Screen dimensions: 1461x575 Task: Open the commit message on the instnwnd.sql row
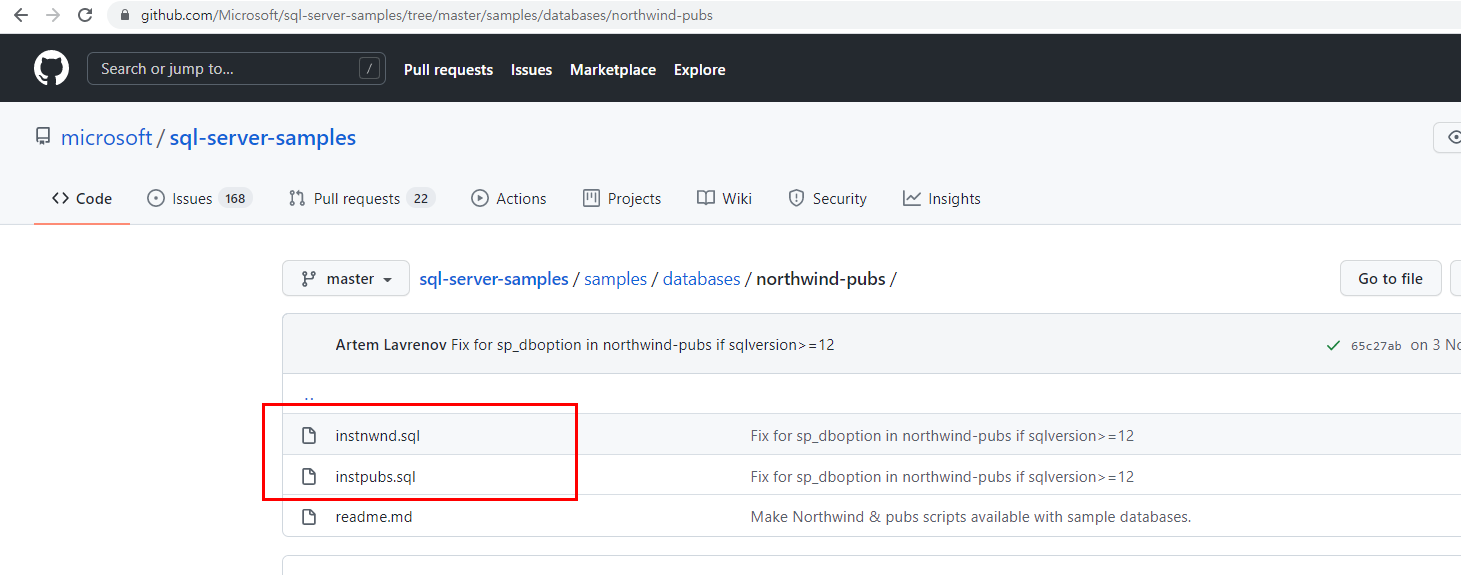[x=942, y=436]
